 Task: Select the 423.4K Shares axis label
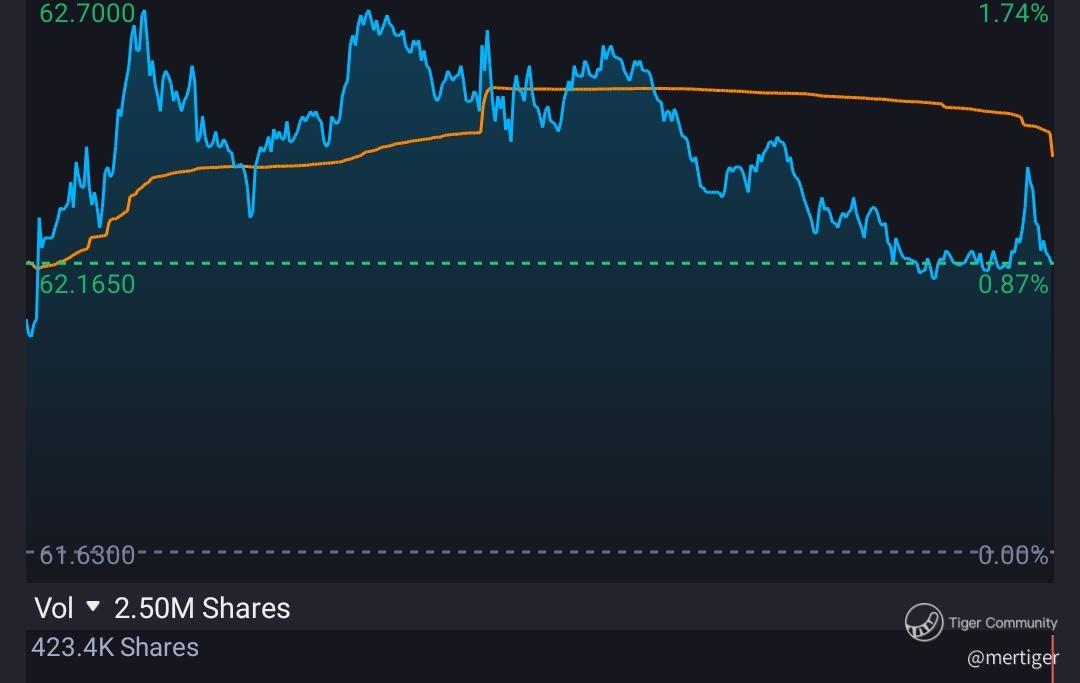tap(115, 647)
